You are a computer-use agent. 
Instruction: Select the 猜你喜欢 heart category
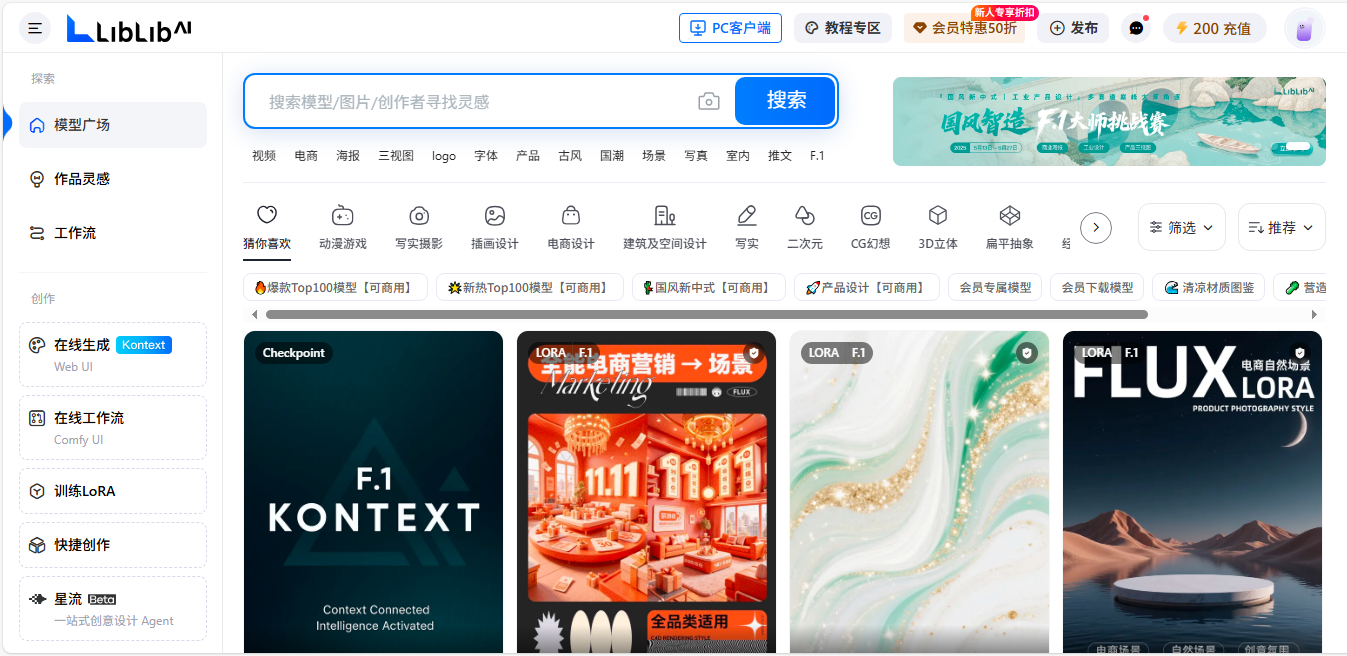click(267, 228)
